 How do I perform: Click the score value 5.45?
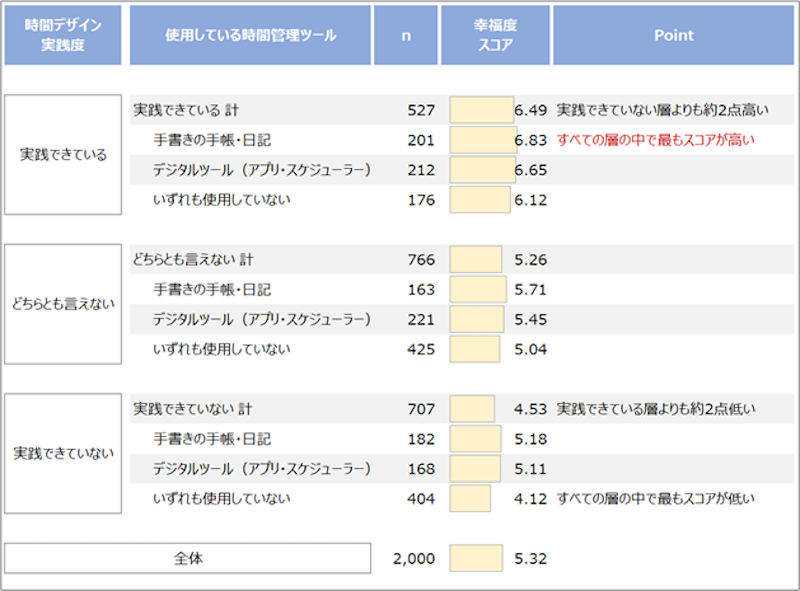coord(531,319)
